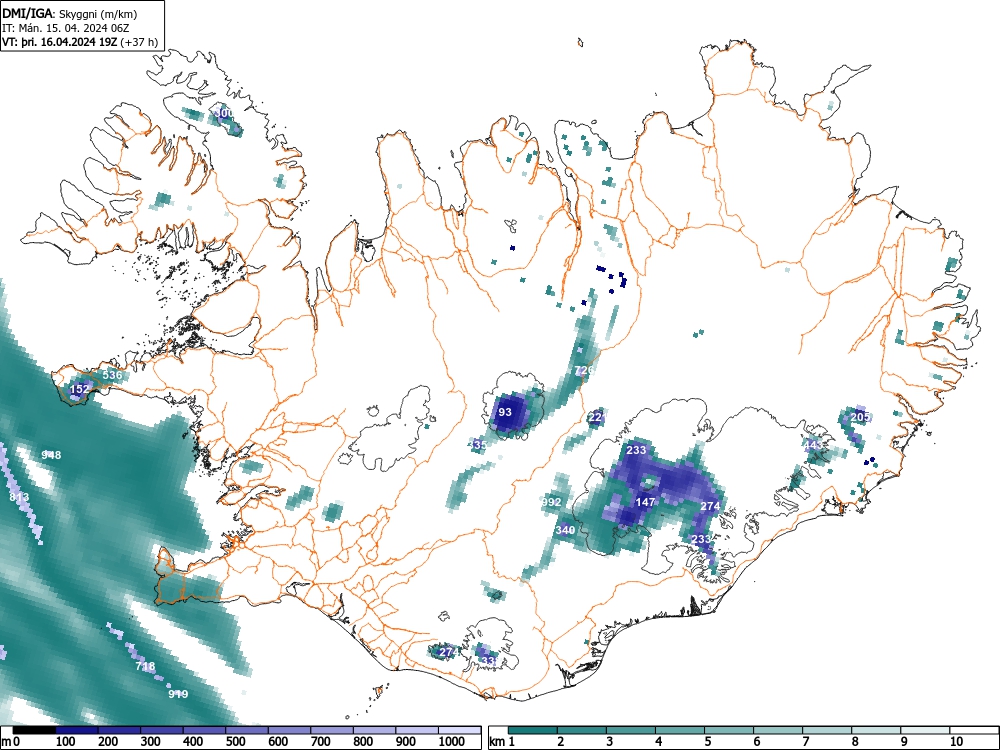The width and height of the screenshot is (1000, 750).
Task: Click the 6 label on the km scale
Action: [757, 742]
